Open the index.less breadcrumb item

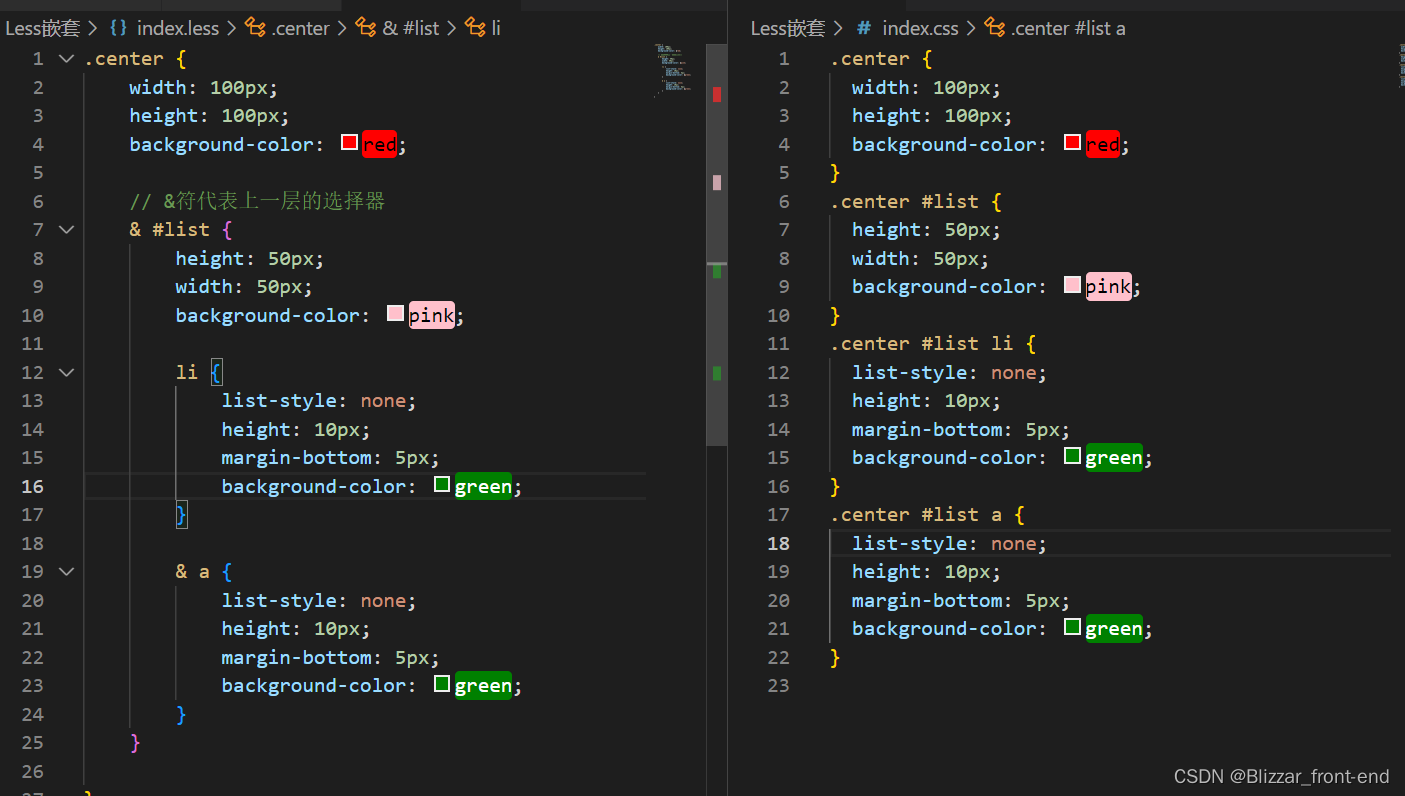[178, 28]
